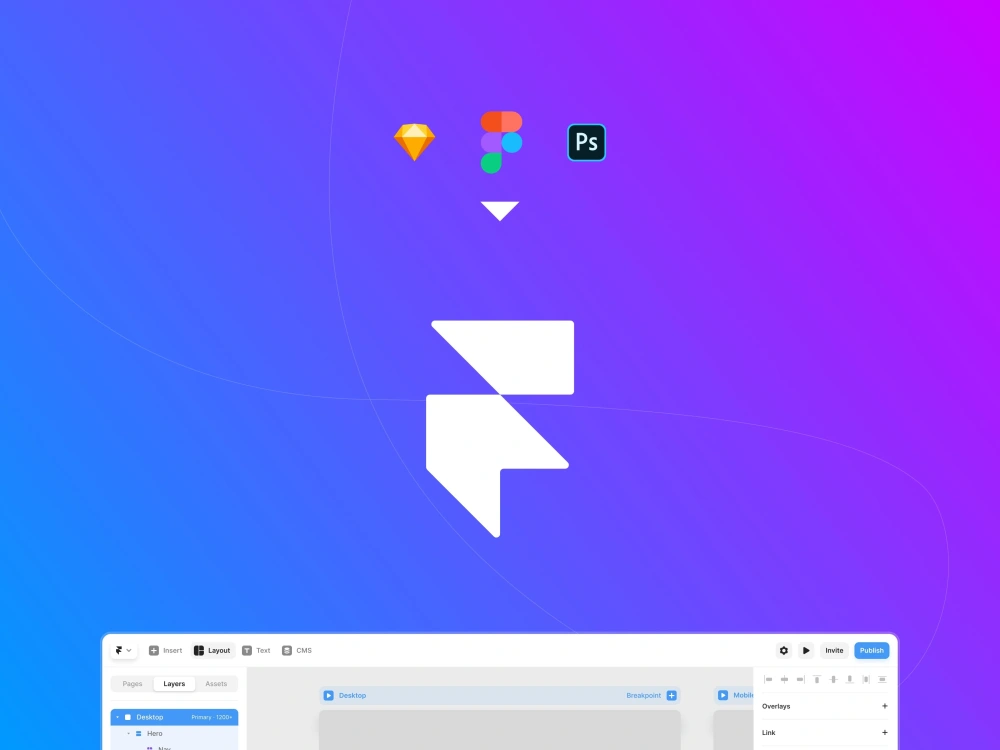Click the Photoshop Ps icon
This screenshot has width=1000, height=750.
pos(587,142)
